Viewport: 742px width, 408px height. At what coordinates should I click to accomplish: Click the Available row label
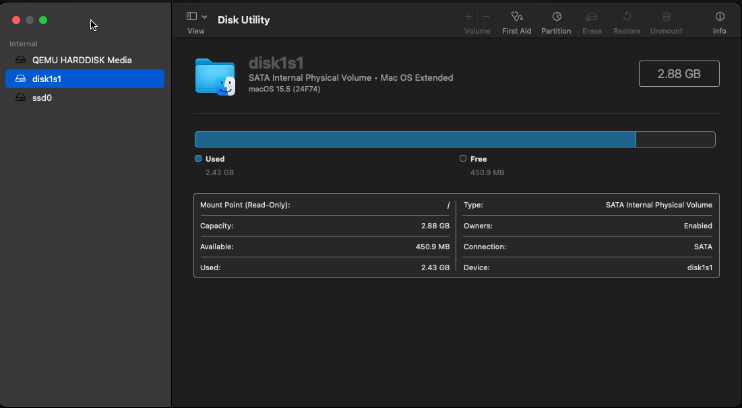217,247
